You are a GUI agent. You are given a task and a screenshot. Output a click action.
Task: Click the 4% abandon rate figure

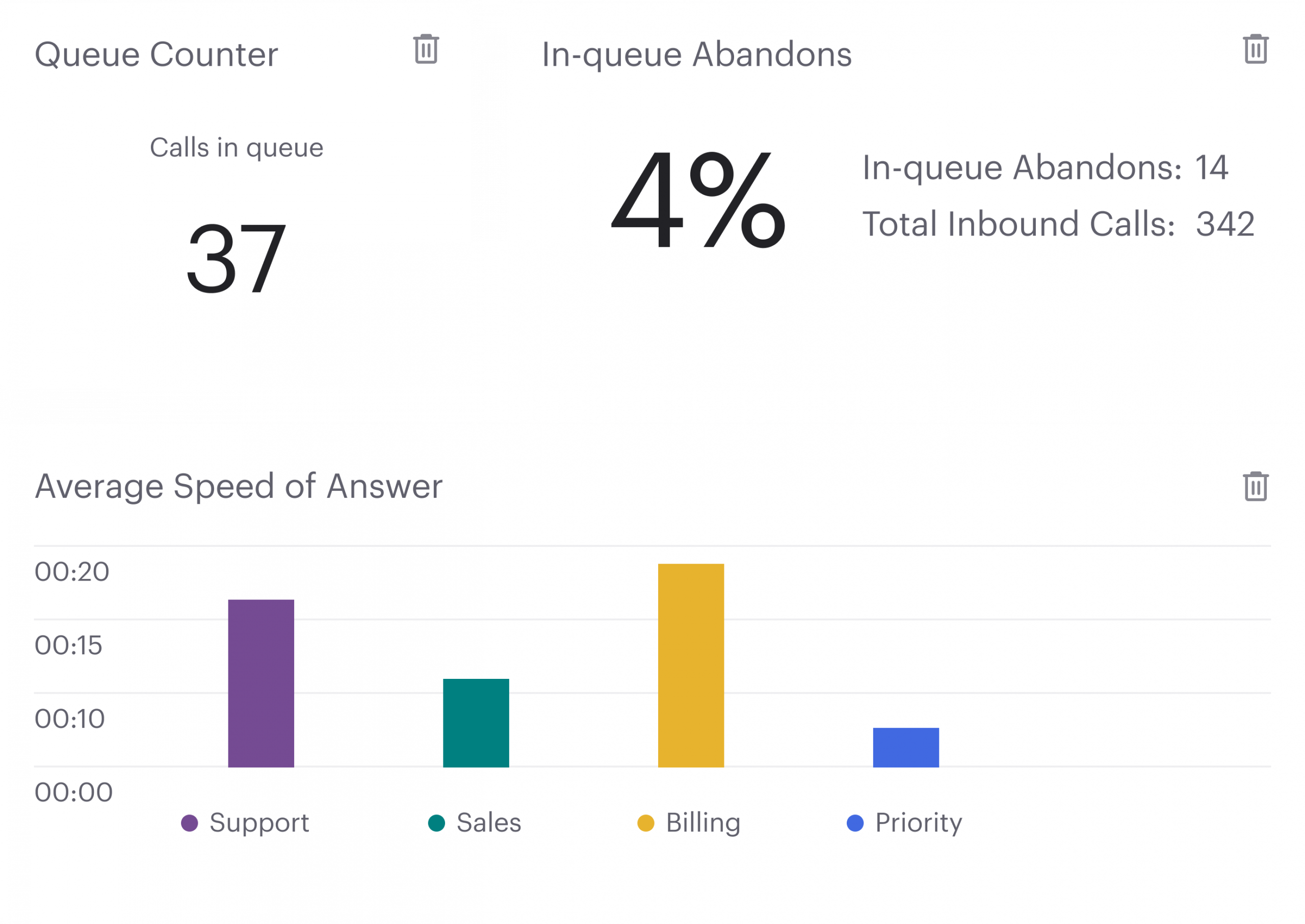click(698, 199)
